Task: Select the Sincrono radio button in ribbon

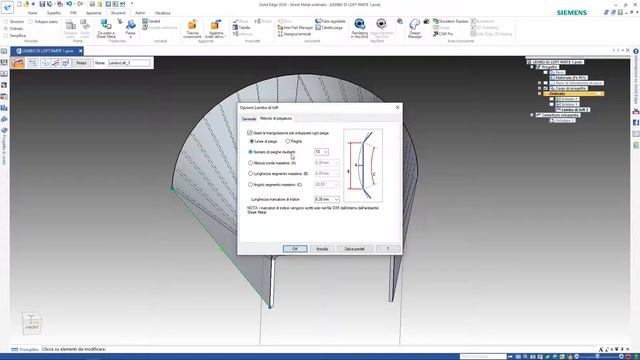Action: point(6,21)
